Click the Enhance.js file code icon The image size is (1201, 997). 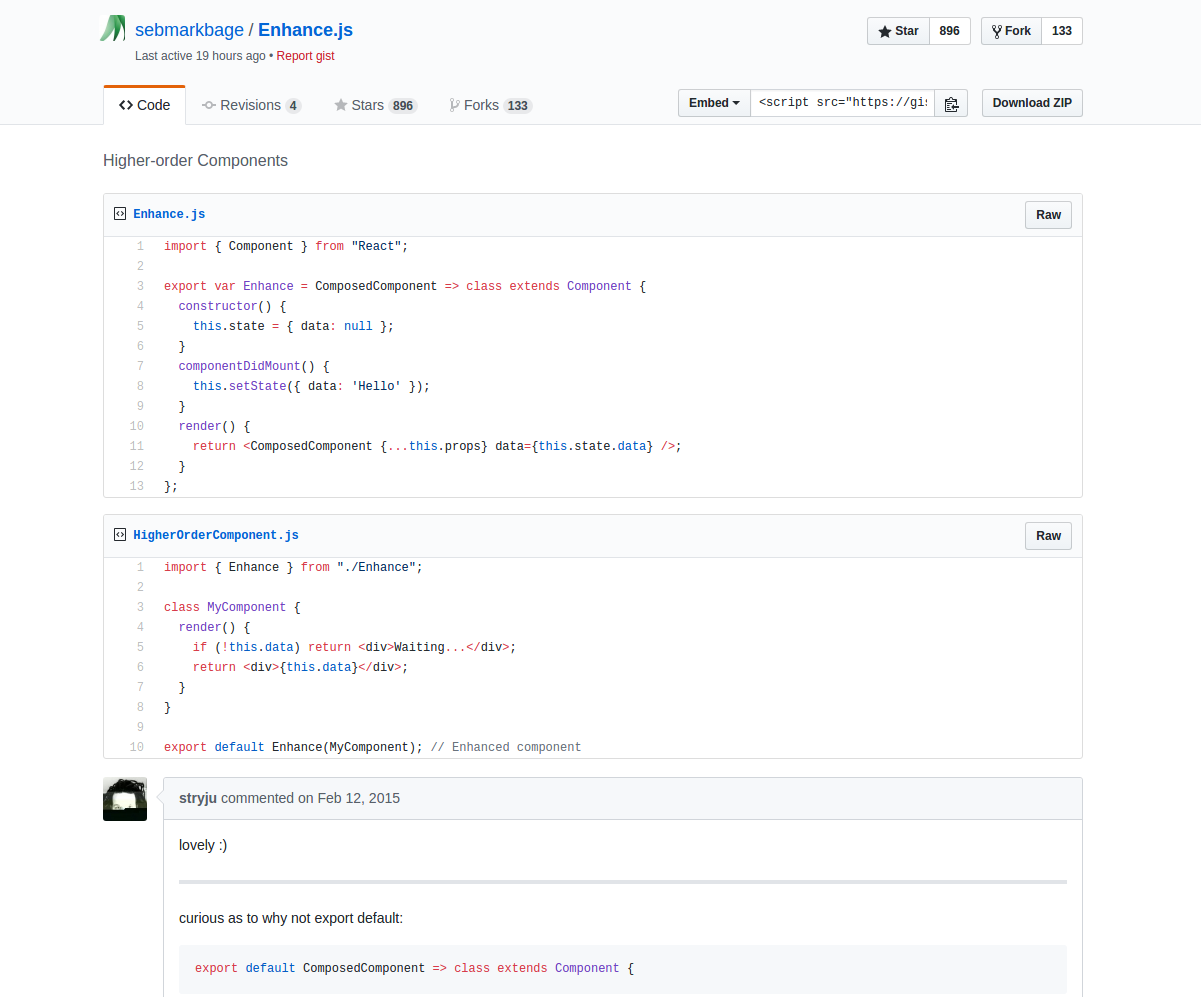tap(120, 214)
